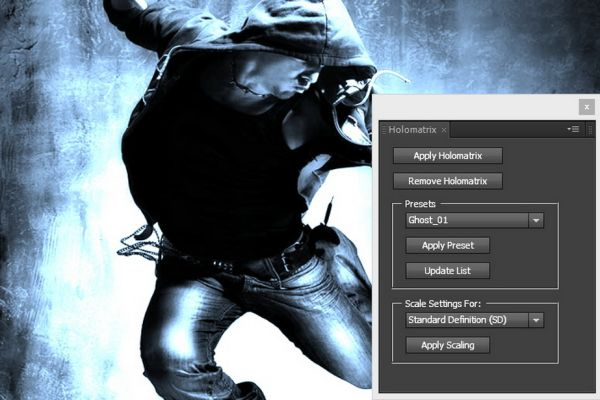Close the floating panel window
600x400 pixels.
(587, 107)
